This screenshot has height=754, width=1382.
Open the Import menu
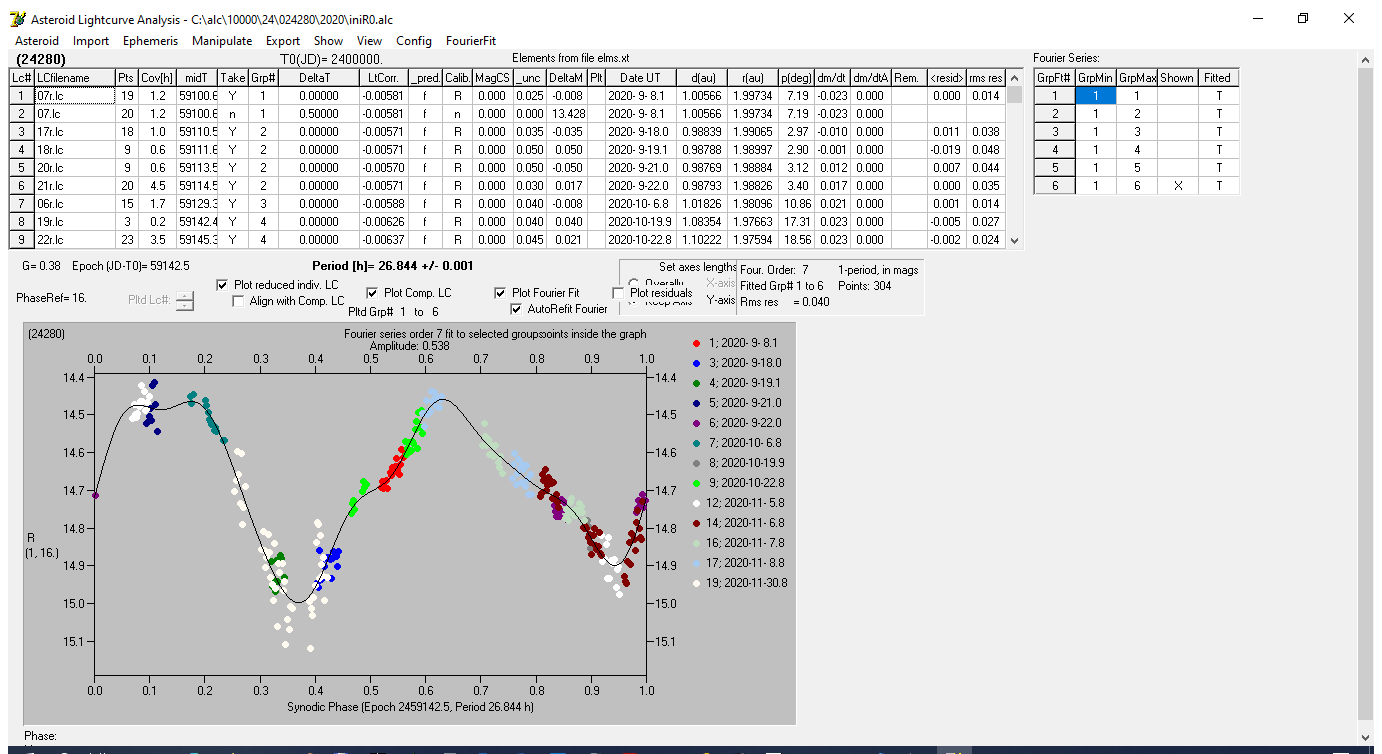91,41
